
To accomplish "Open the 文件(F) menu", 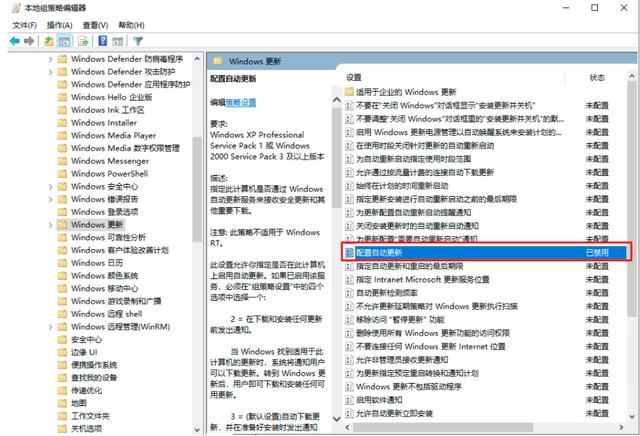I will coord(24,25).
